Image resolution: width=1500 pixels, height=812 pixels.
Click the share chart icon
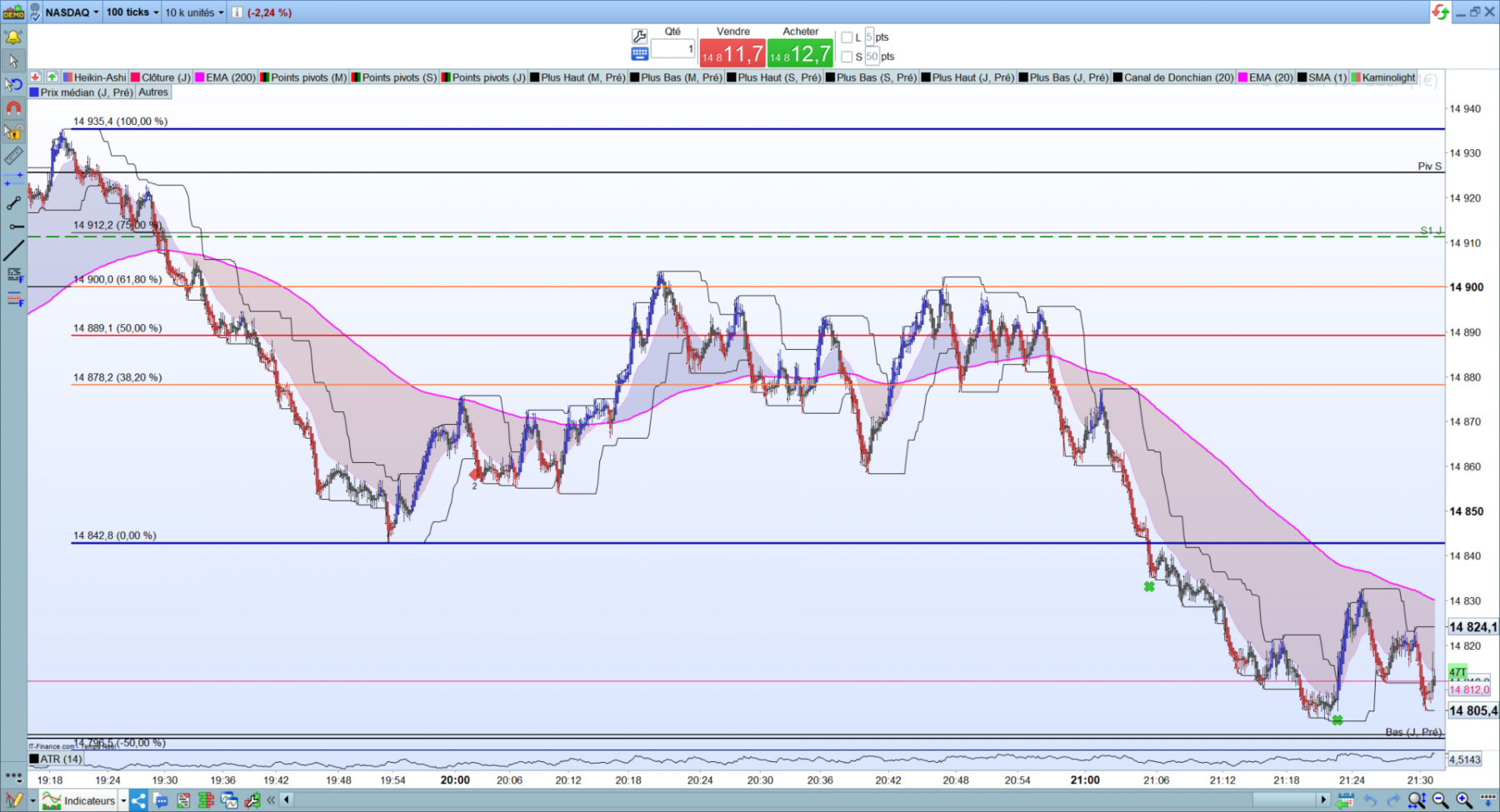click(x=138, y=800)
